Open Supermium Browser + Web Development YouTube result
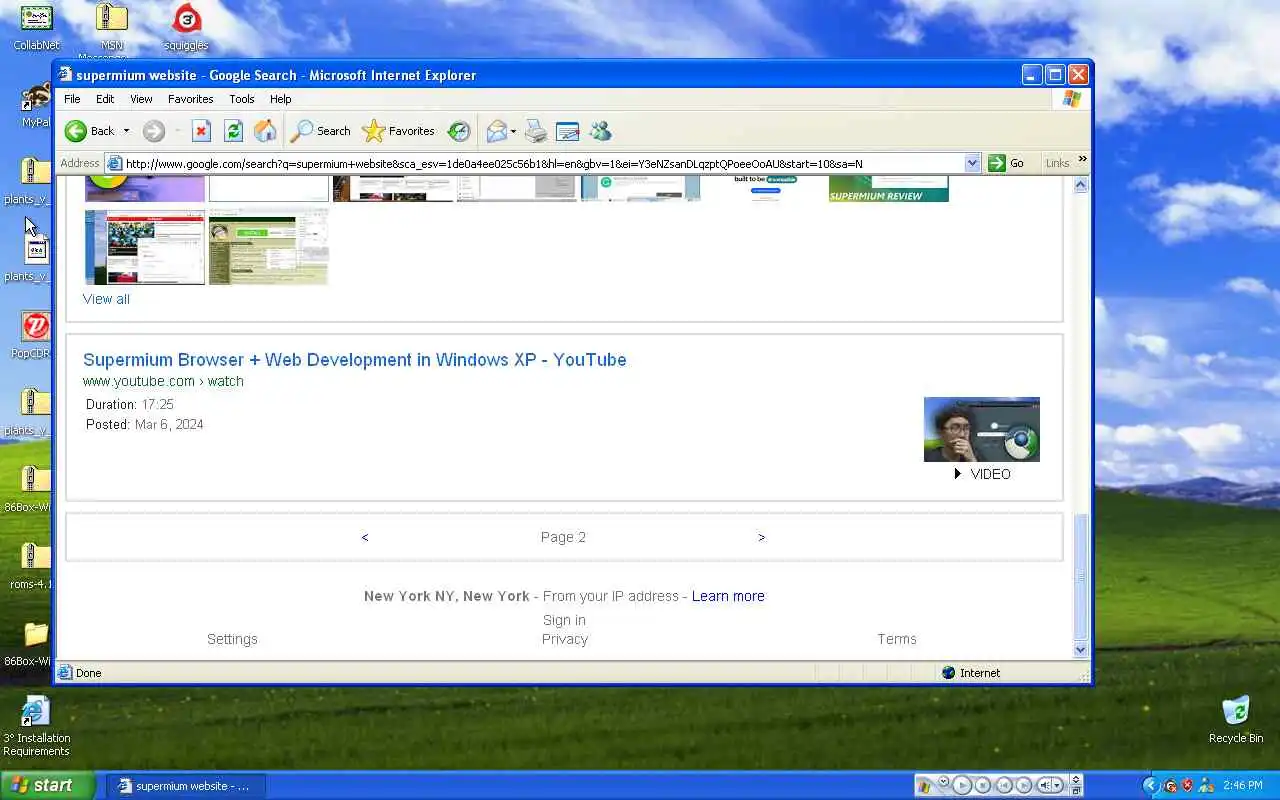 [x=354, y=360]
